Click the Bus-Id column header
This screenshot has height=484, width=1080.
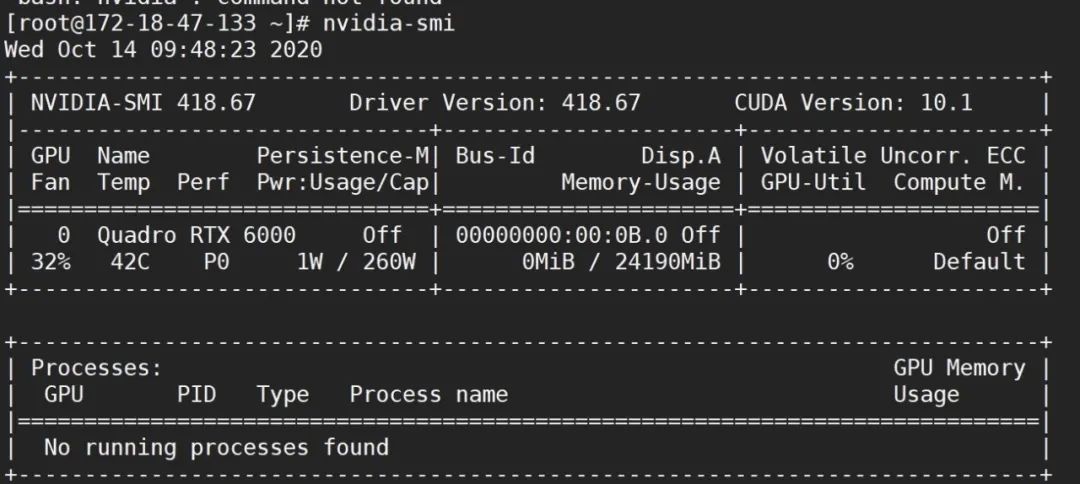(x=495, y=156)
